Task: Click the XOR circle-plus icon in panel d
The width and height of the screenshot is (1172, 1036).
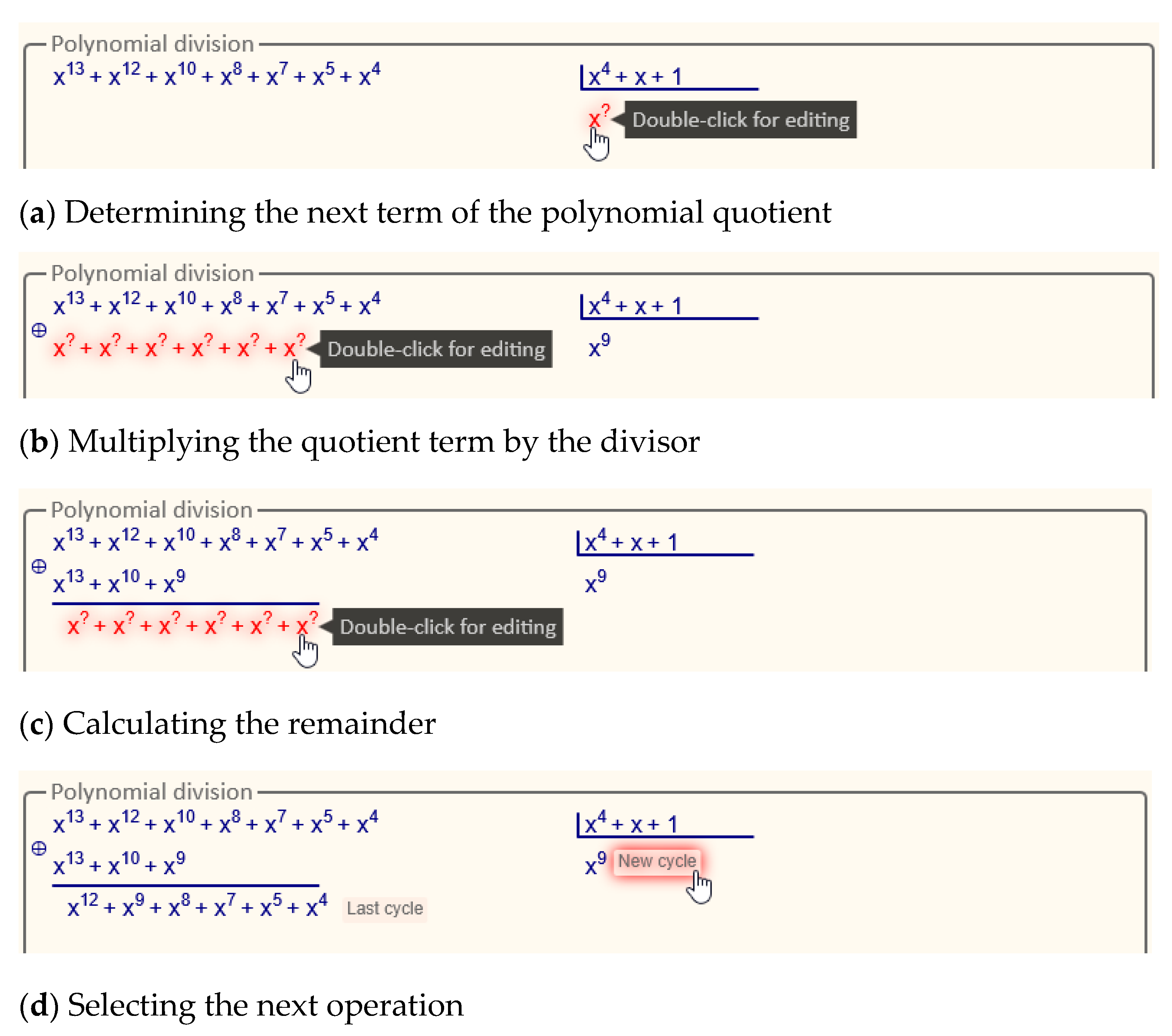Action: [39, 849]
